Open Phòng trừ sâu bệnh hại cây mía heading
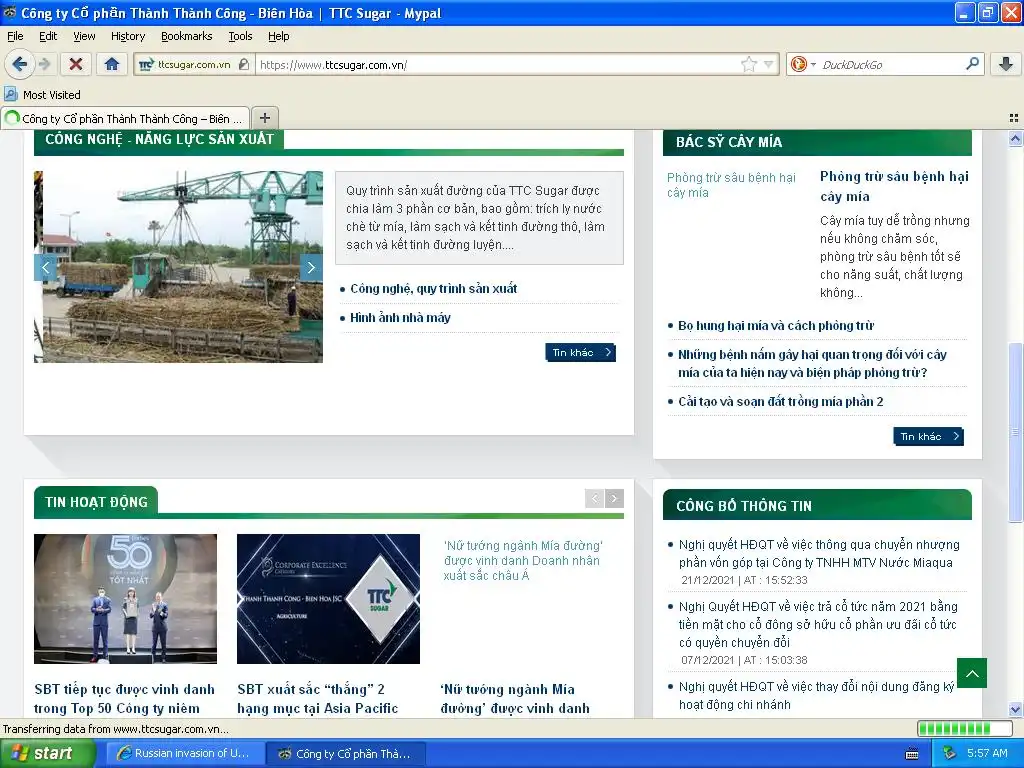Viewport: 1024px width, 768px height. [x=894, y=186]
